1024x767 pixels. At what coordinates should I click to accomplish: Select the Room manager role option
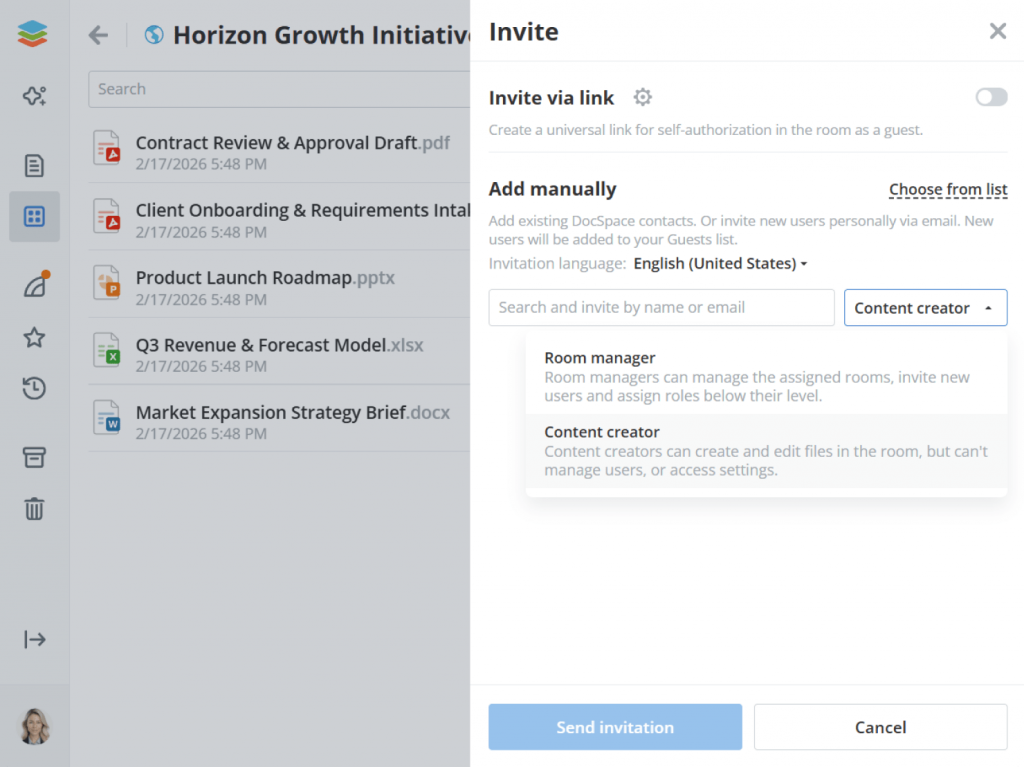[x=766, y=376]
